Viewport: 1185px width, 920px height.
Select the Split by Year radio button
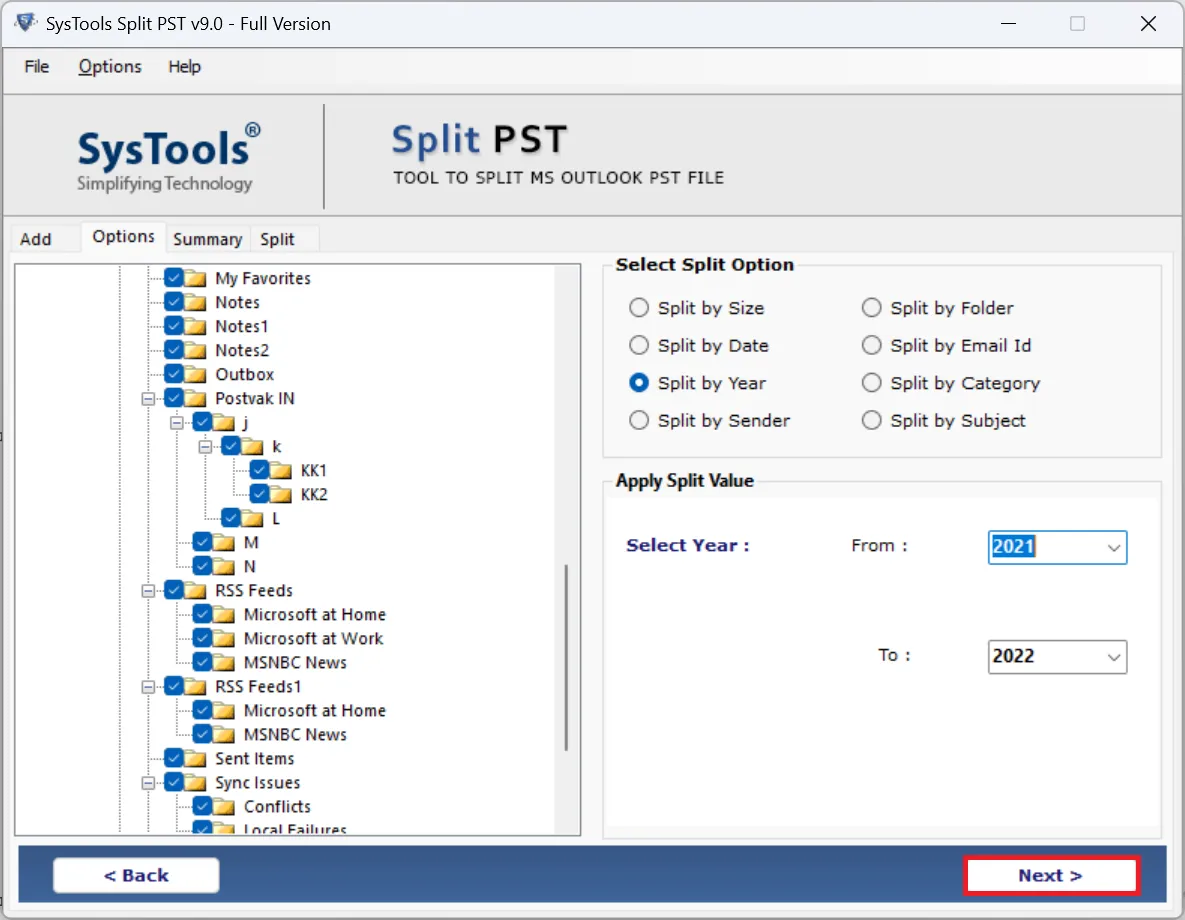click(x=639, y=383)
